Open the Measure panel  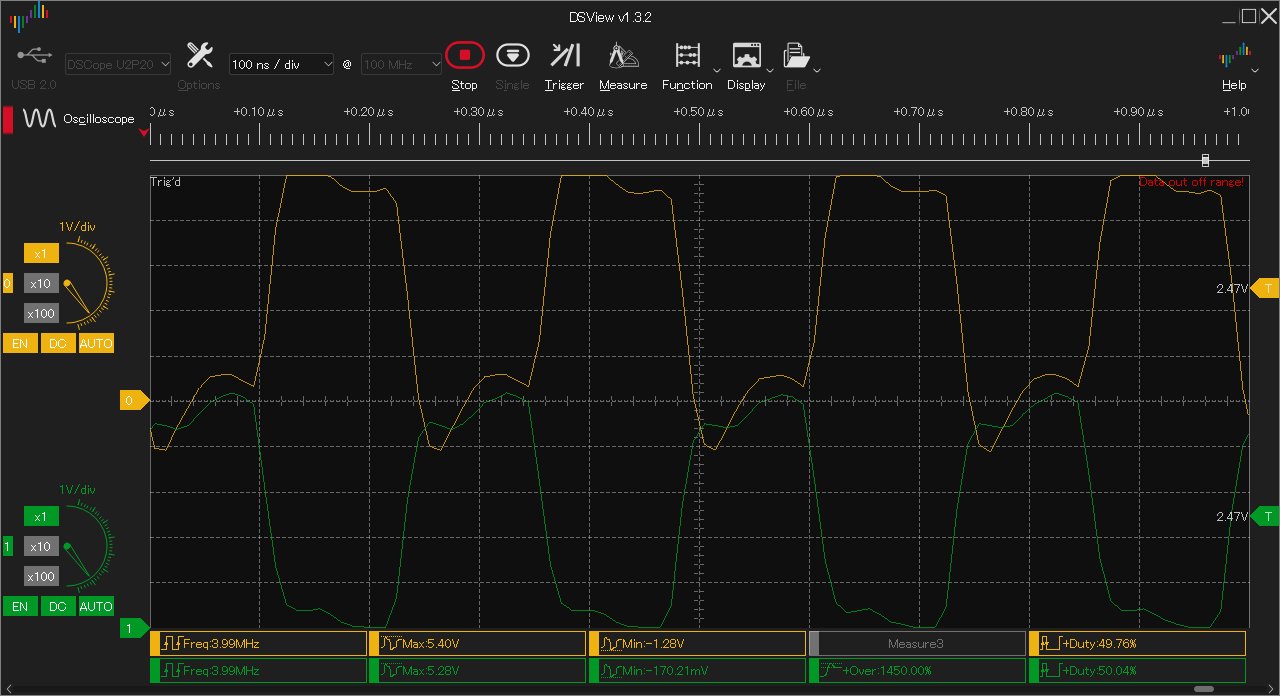(623, 55)
